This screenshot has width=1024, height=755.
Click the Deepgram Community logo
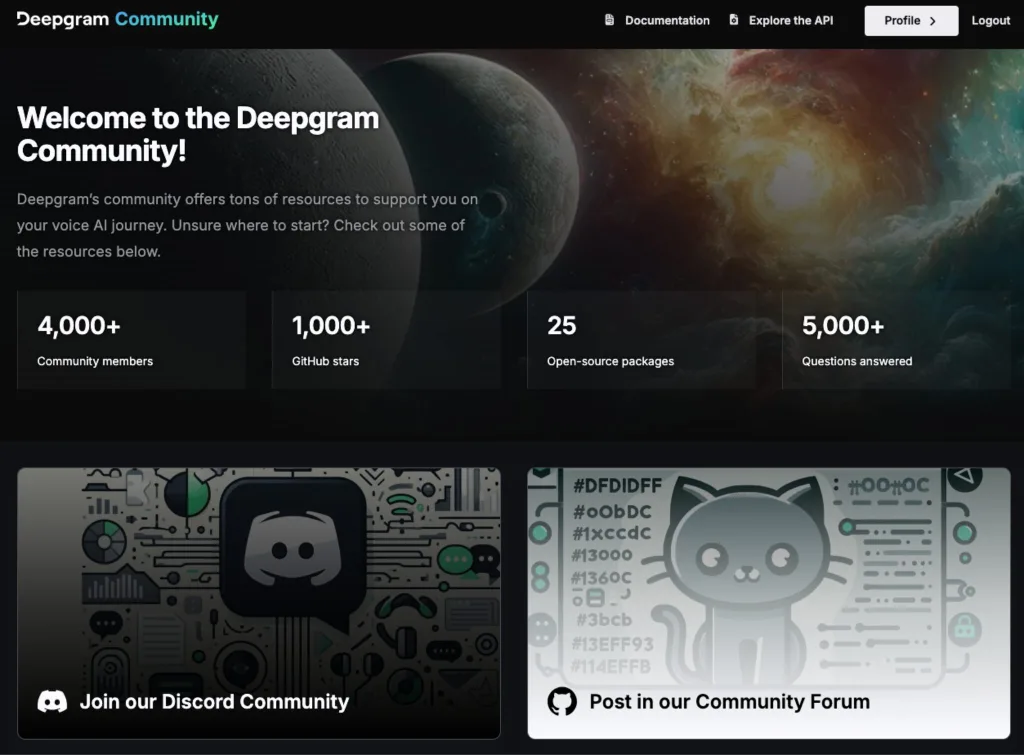[x=117, y=20]
